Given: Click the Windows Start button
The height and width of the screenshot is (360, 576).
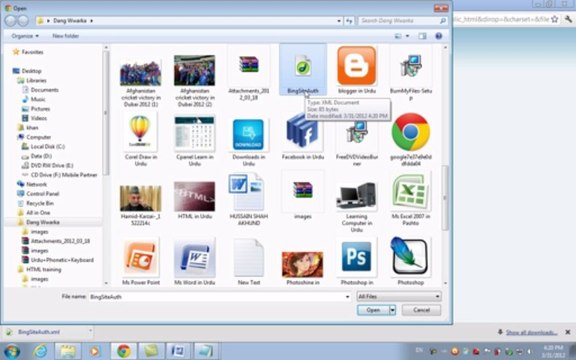Looking at the screenshot, I should (12, 351).
